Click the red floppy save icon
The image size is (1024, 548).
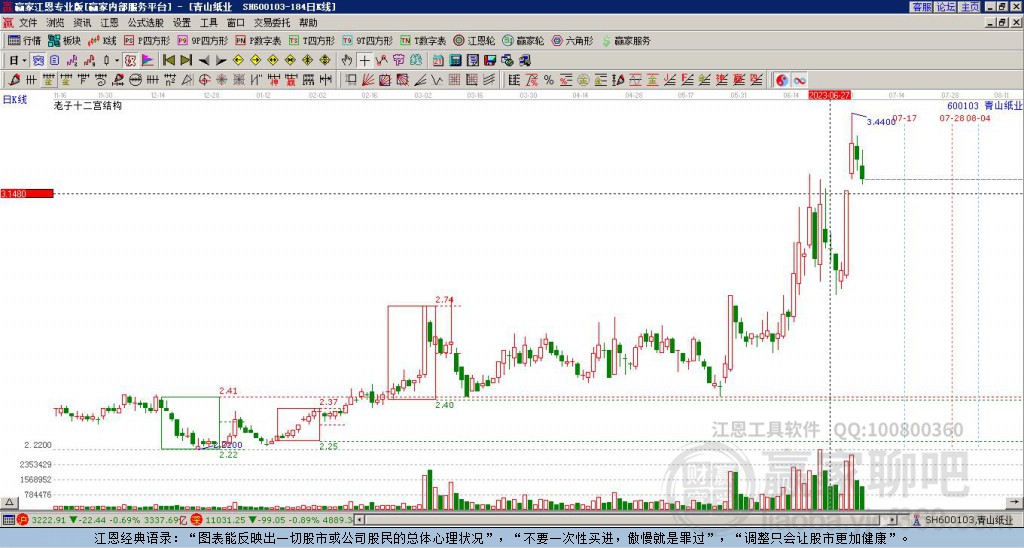[x=490, y=60]
